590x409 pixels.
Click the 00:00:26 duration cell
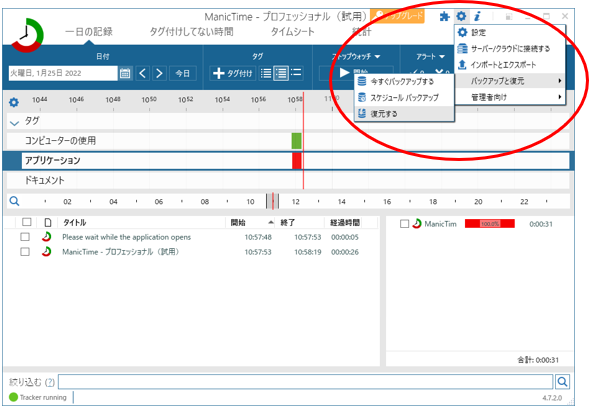345,252
